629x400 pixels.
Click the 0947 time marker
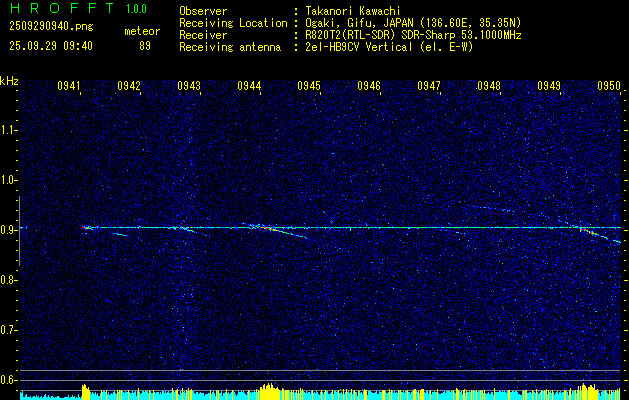(429, 85)
